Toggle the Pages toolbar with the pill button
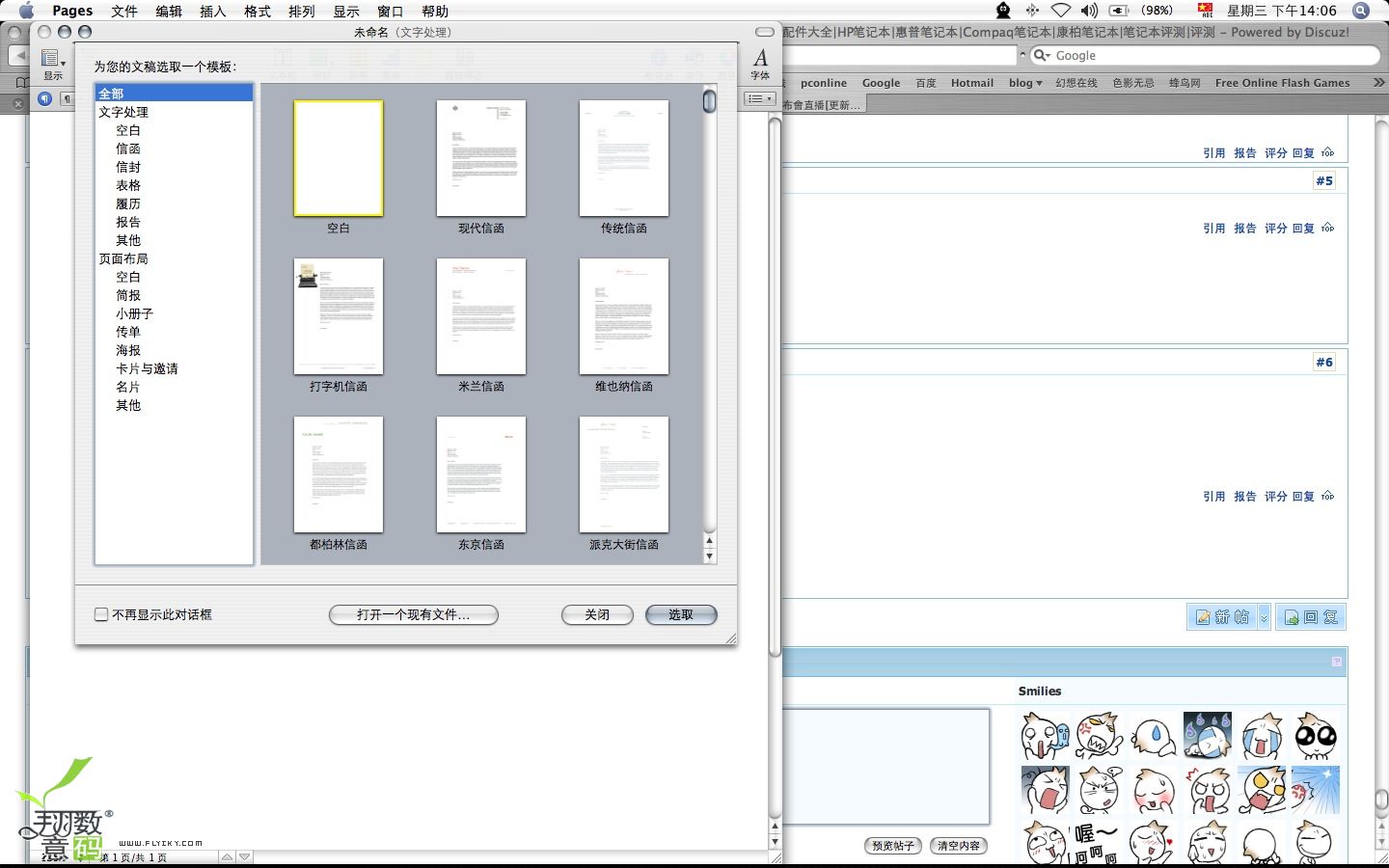Viewport: 1389px width, 868px height. [x=765, y=32]
